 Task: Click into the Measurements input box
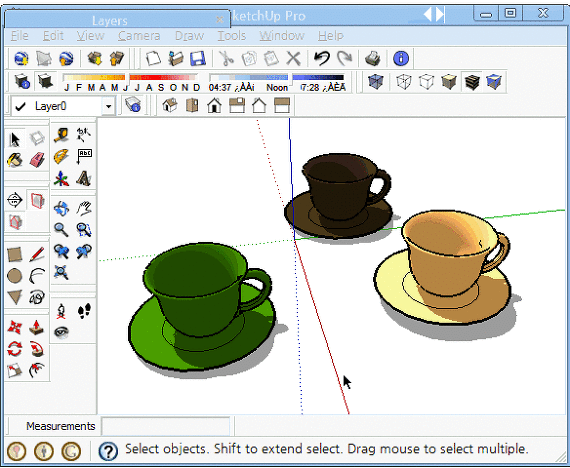tap(166, 426)
